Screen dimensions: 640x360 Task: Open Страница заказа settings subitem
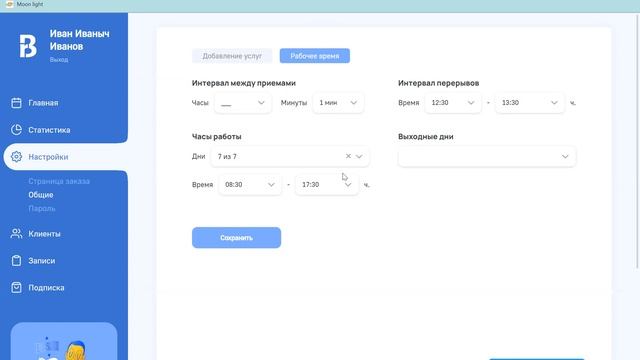point(59,181)
